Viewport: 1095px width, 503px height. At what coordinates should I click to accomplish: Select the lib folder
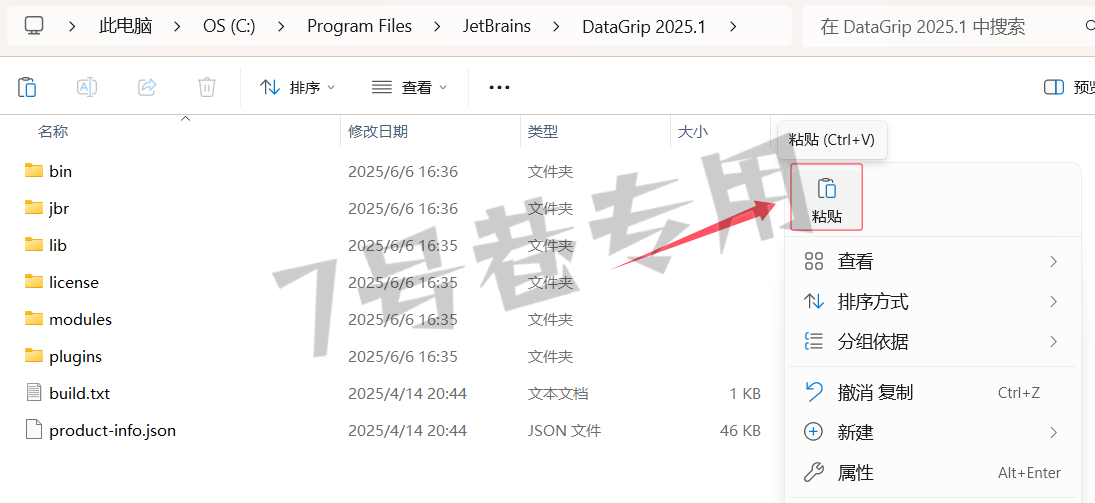[x=58, y=245]
